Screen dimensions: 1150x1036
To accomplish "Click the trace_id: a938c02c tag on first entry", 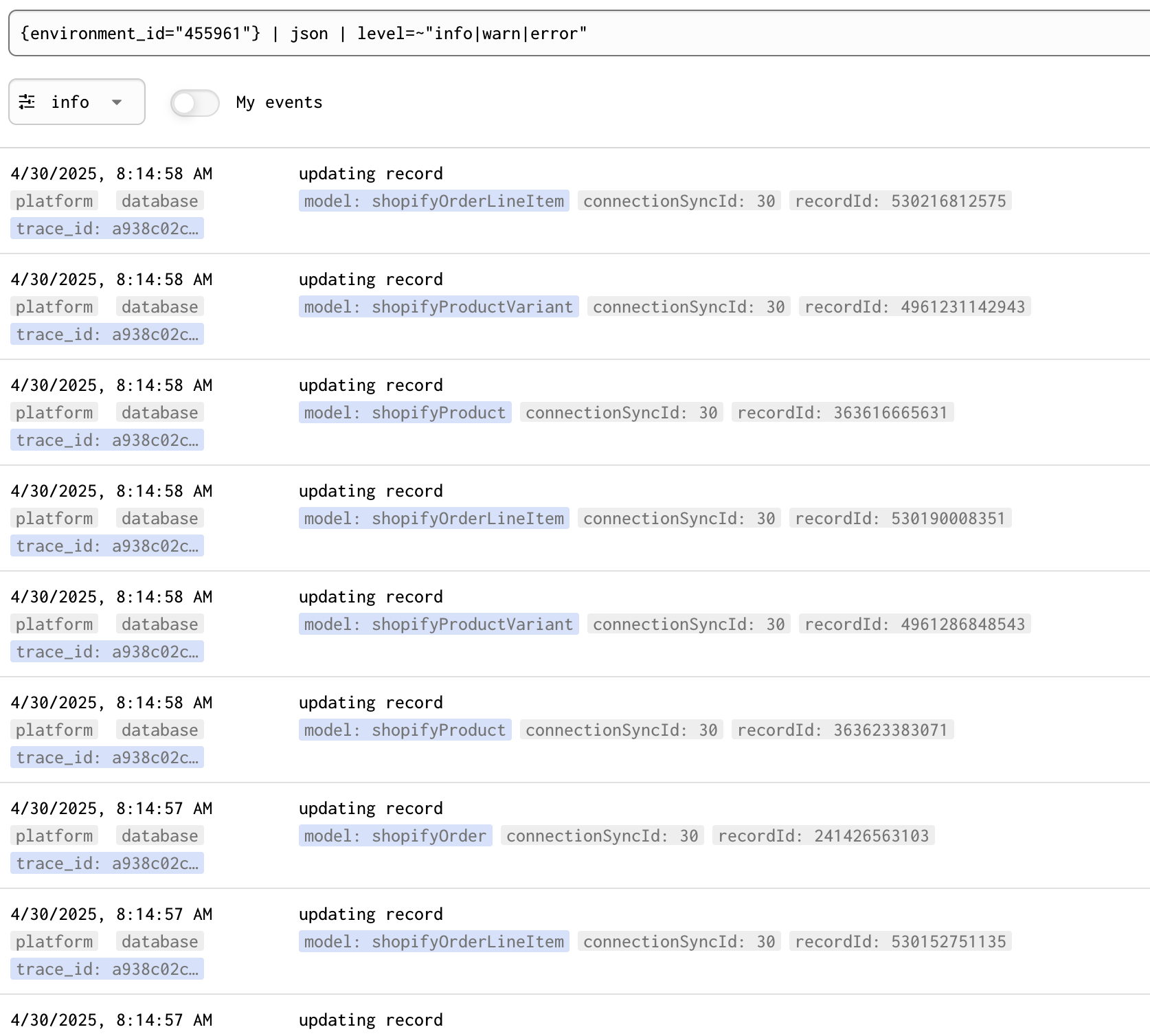I will pos(106,228).
